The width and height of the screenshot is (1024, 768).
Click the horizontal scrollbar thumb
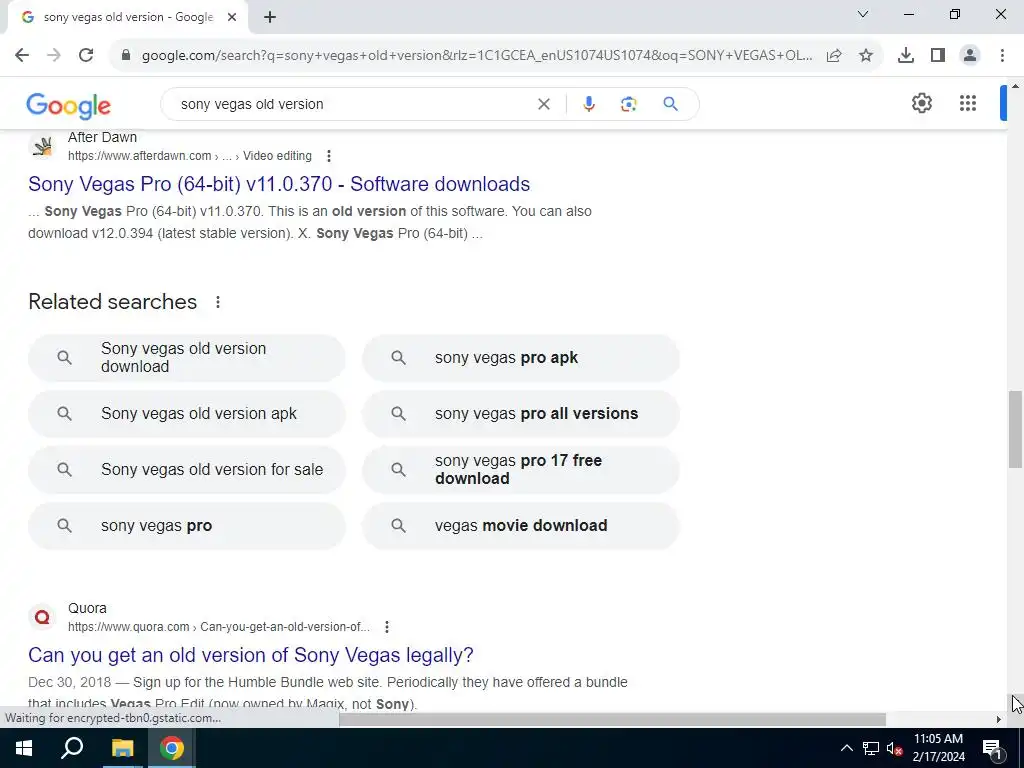[x=612, y=720]
